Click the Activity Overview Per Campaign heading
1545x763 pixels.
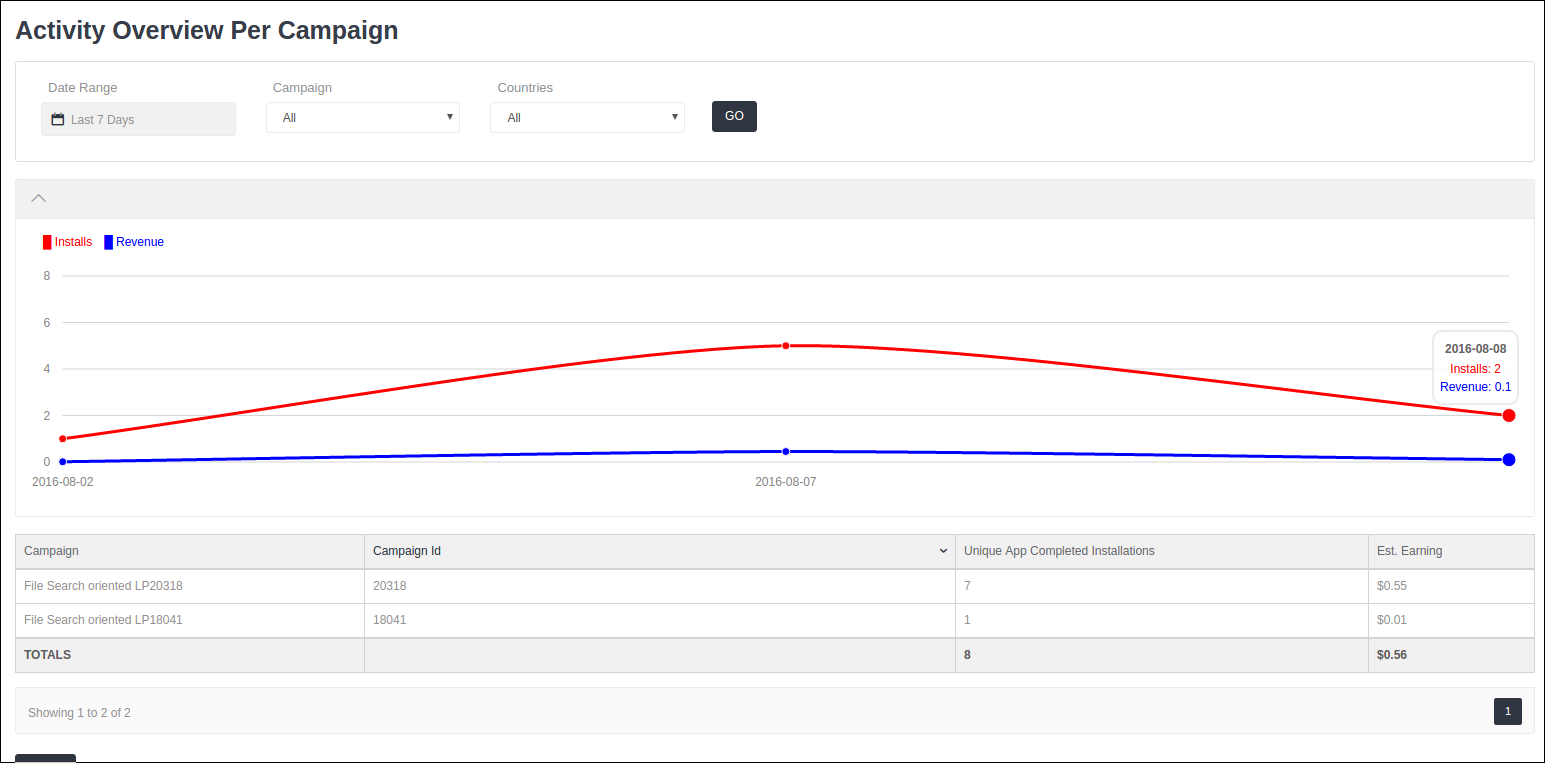click(207, 30)
